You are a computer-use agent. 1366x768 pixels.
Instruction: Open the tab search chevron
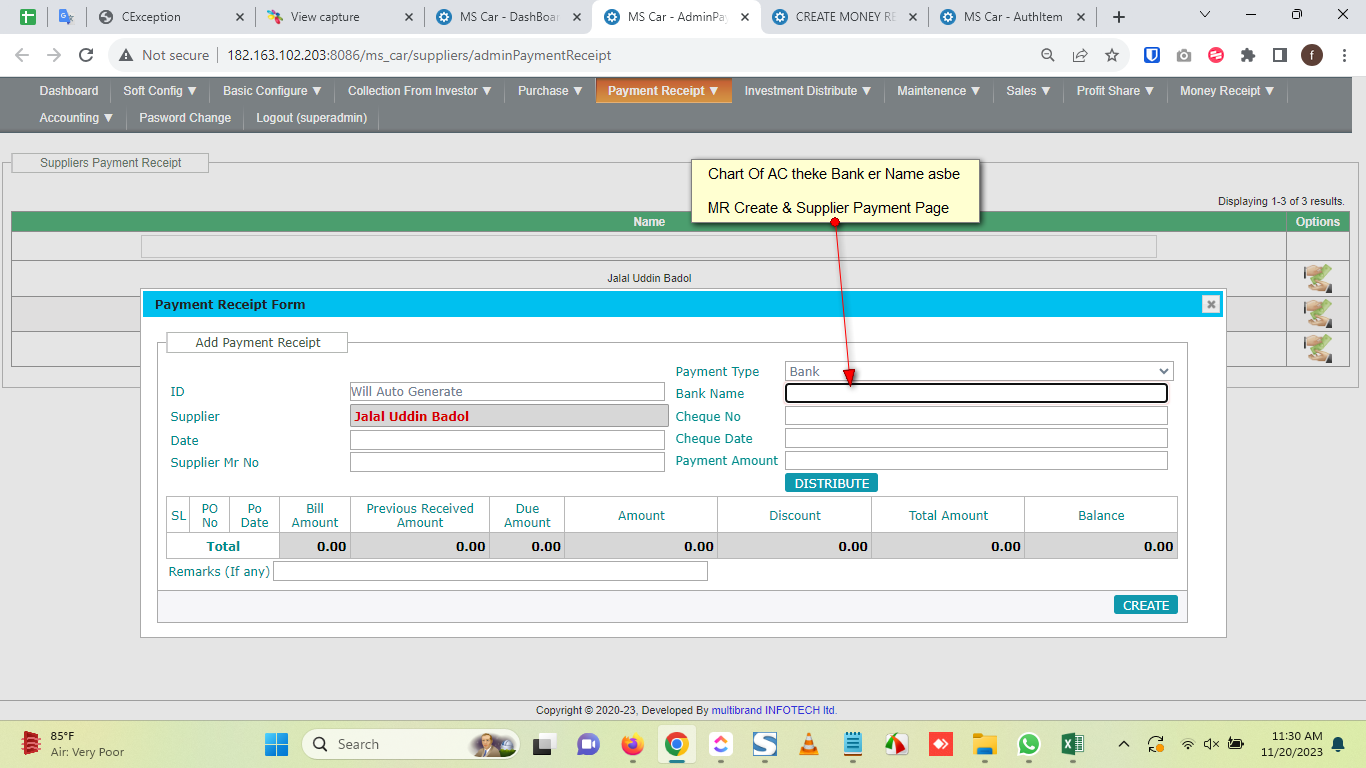pyautogui.click(x=1205, y=15)
